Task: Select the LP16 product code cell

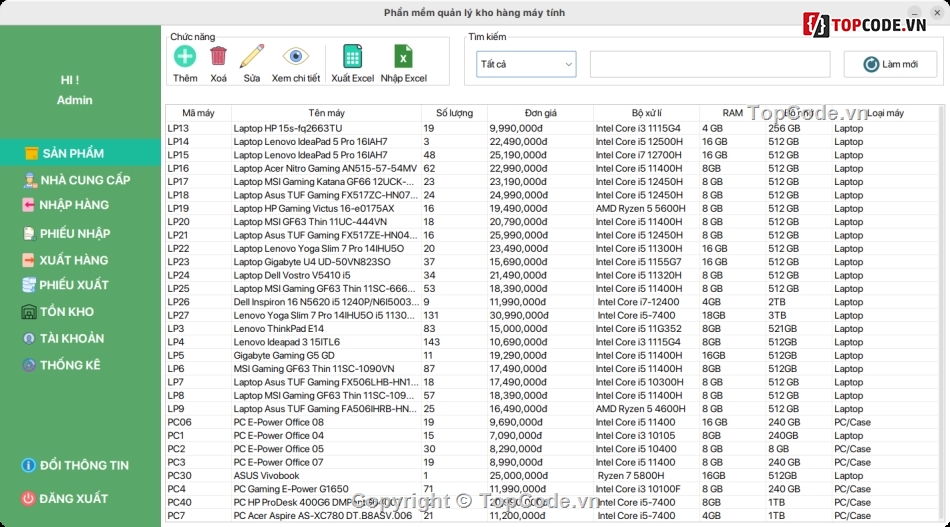Action: (198, 168)
